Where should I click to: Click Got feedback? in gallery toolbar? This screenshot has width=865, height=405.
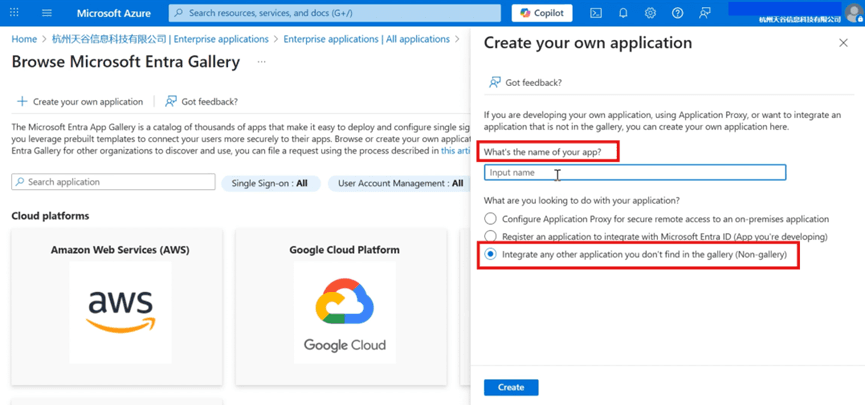(x=201, y=102)
